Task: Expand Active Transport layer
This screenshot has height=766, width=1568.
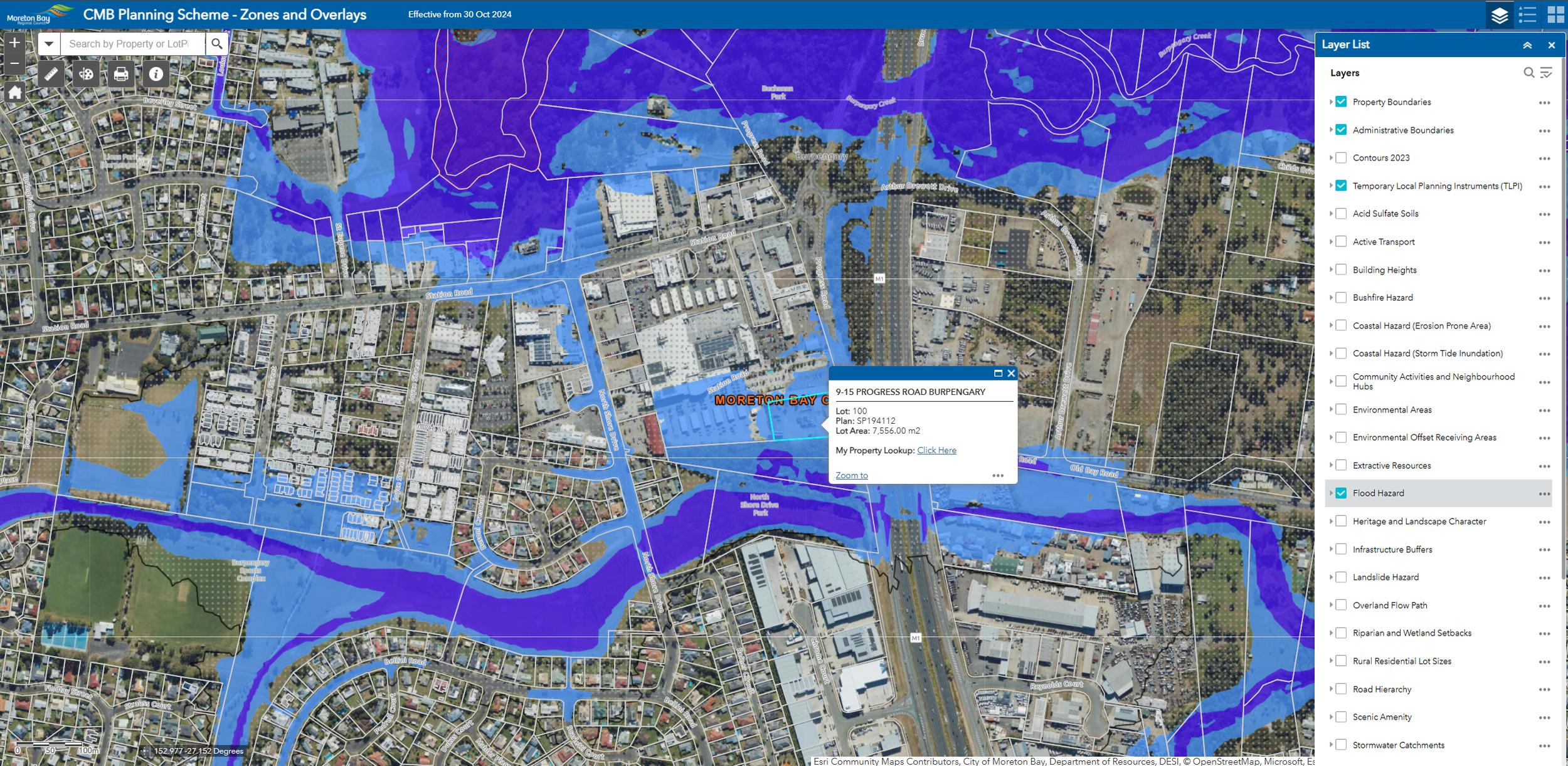Action: [1330, 241]
